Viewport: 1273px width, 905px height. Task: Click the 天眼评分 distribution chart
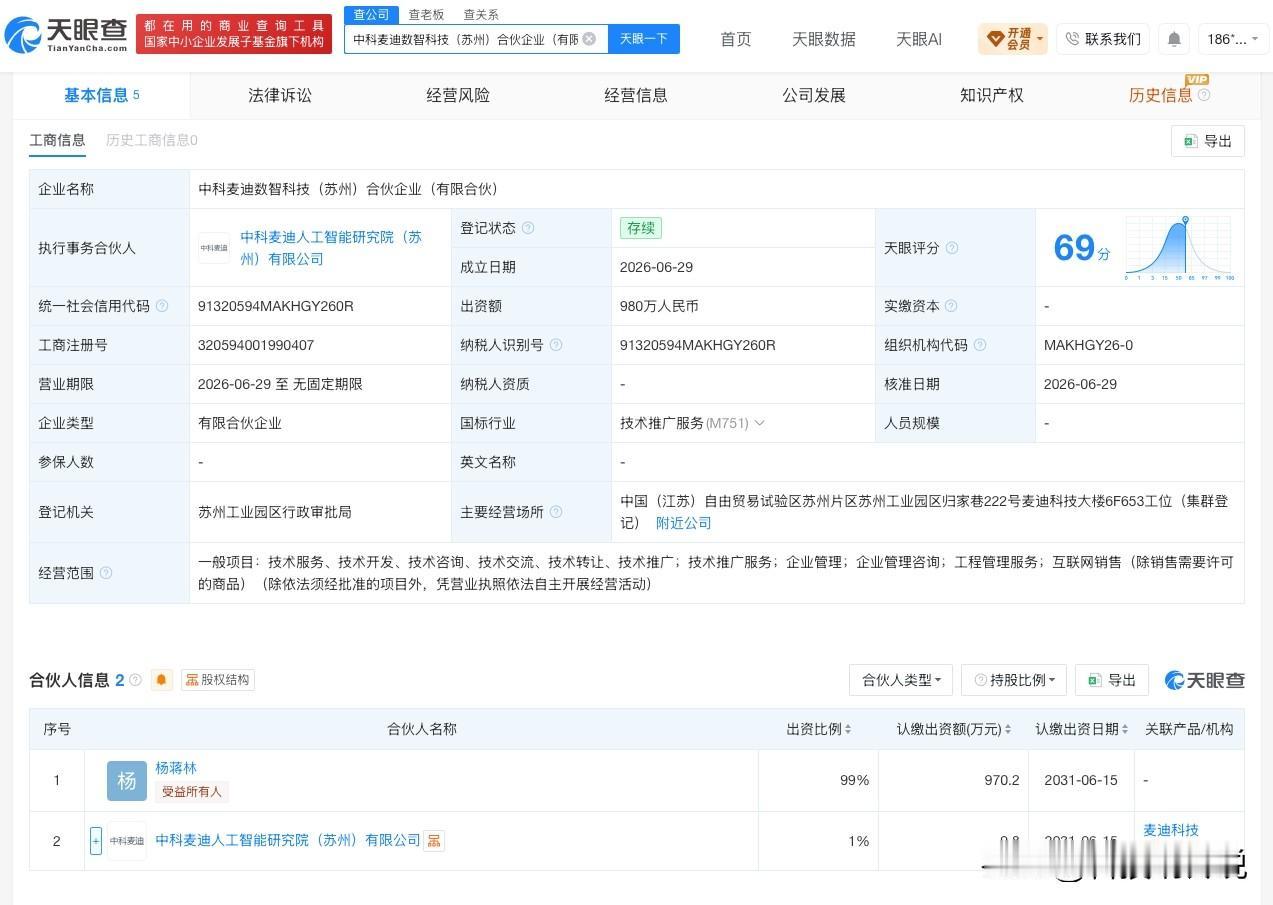[1180, 248]
